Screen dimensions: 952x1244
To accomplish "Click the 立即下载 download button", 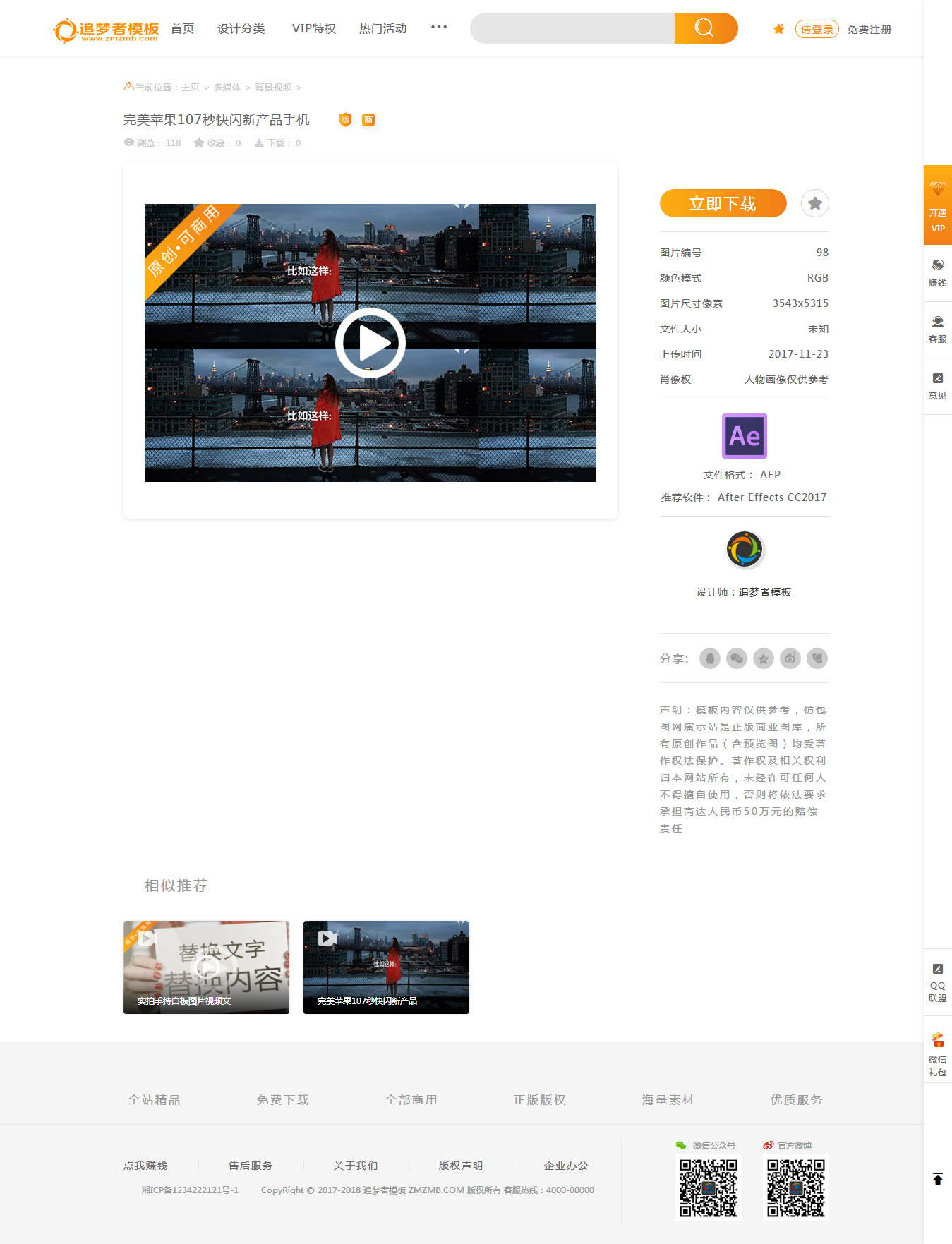I will [723, 204].
